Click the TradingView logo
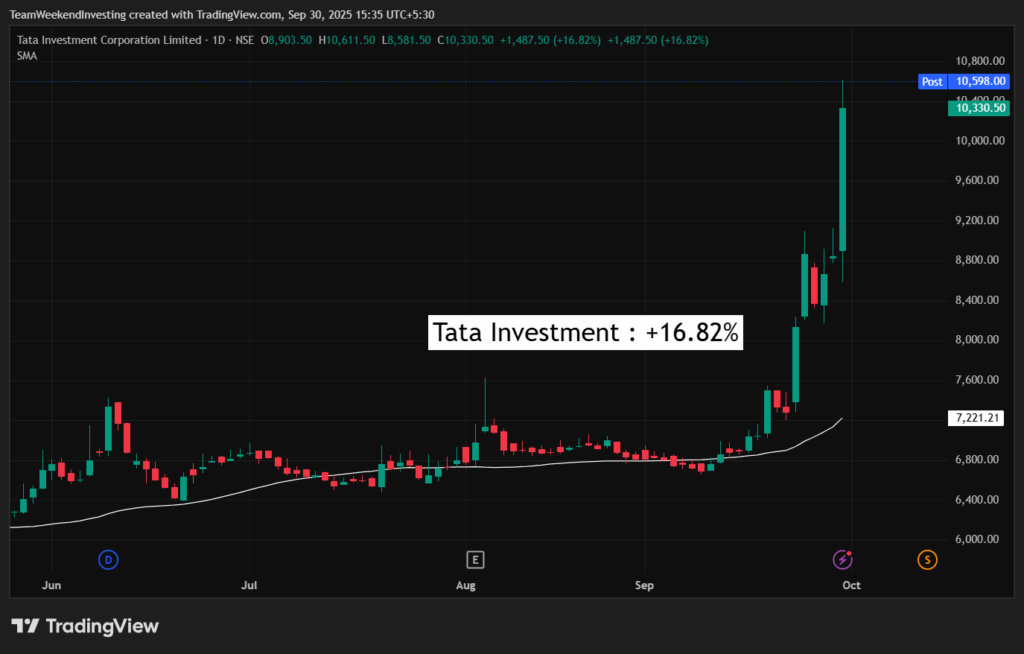Image resolution: width=1024 pixels, height=654 pixels. 85,626
